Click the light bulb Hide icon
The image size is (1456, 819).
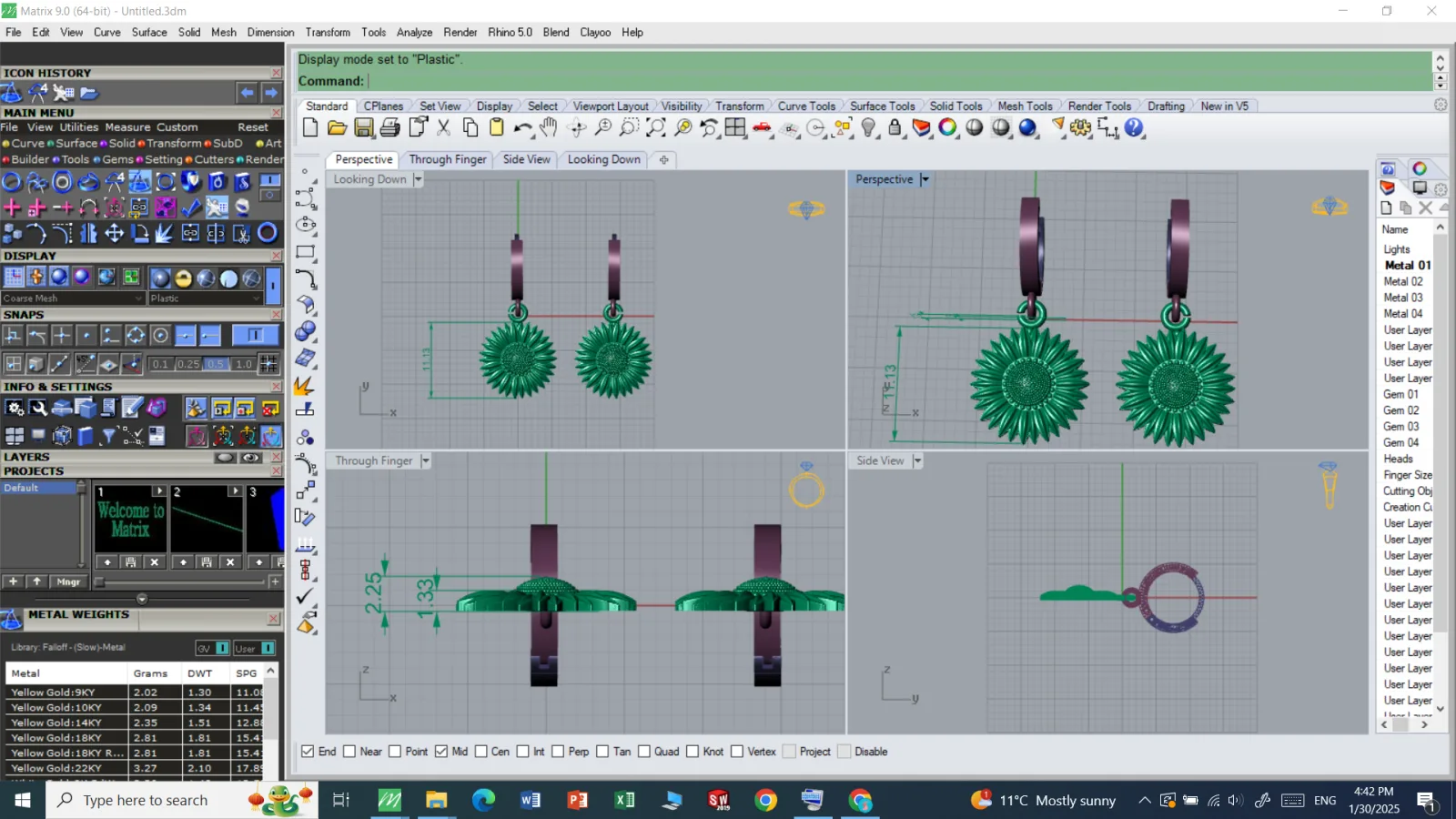869,128
